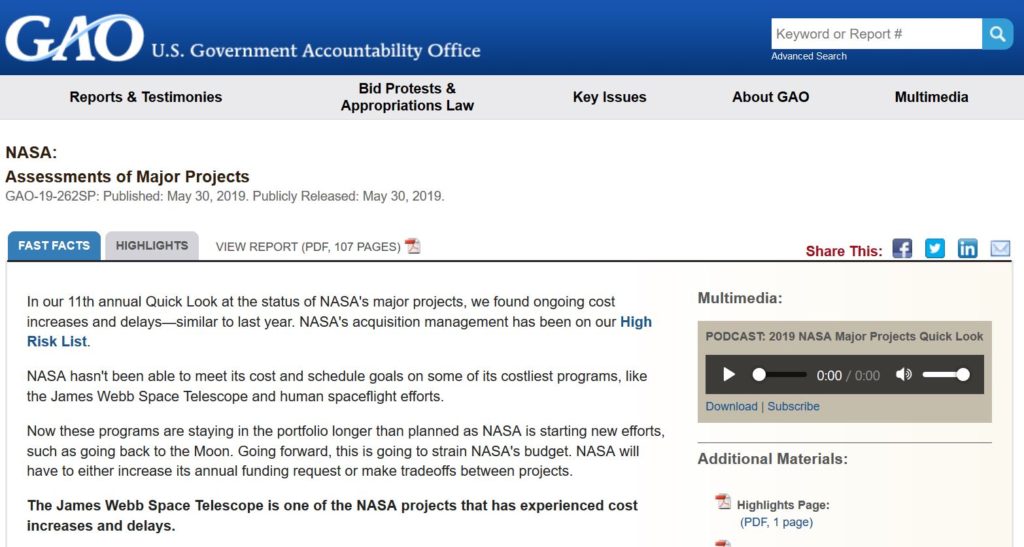1024x547 pixels.
Task: Open the About GAO menu
Action: point(771,97)
